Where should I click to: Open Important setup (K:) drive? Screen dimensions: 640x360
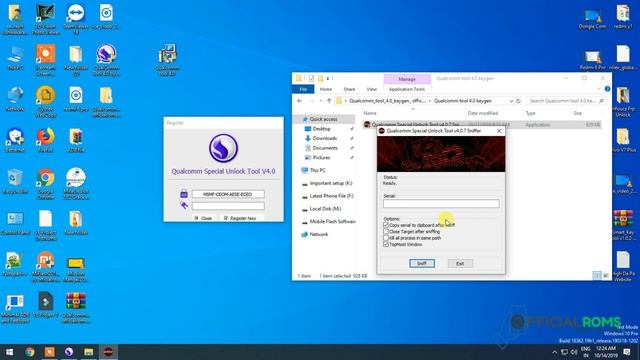click(x=331, y=183)
